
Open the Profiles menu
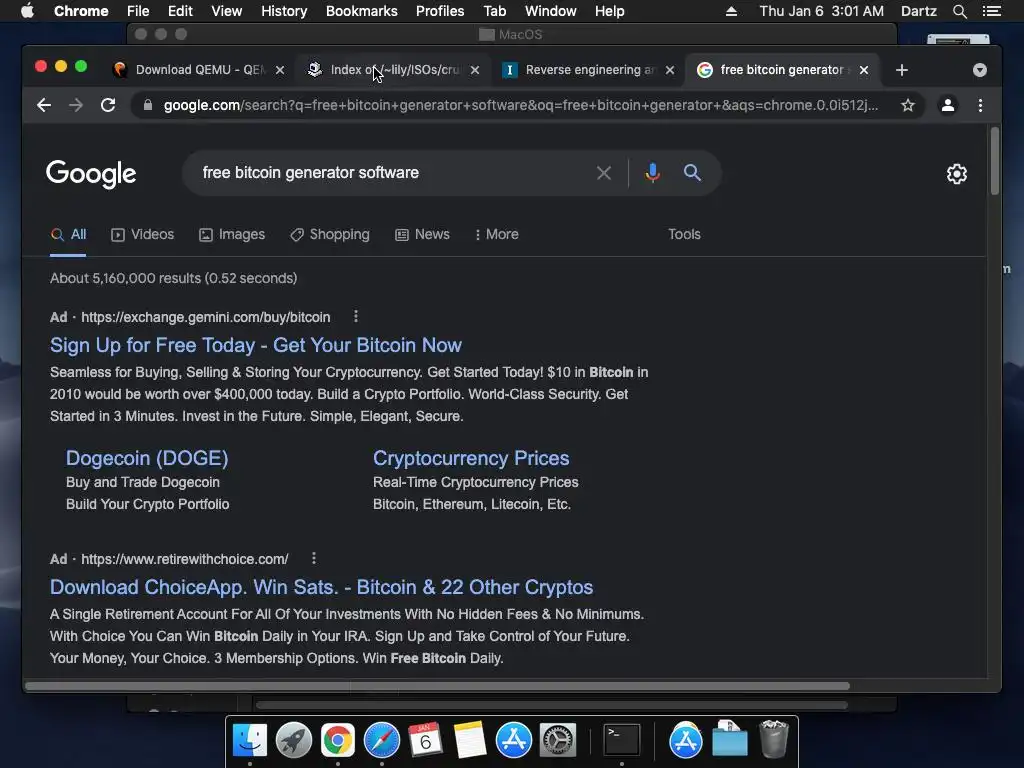440,11
